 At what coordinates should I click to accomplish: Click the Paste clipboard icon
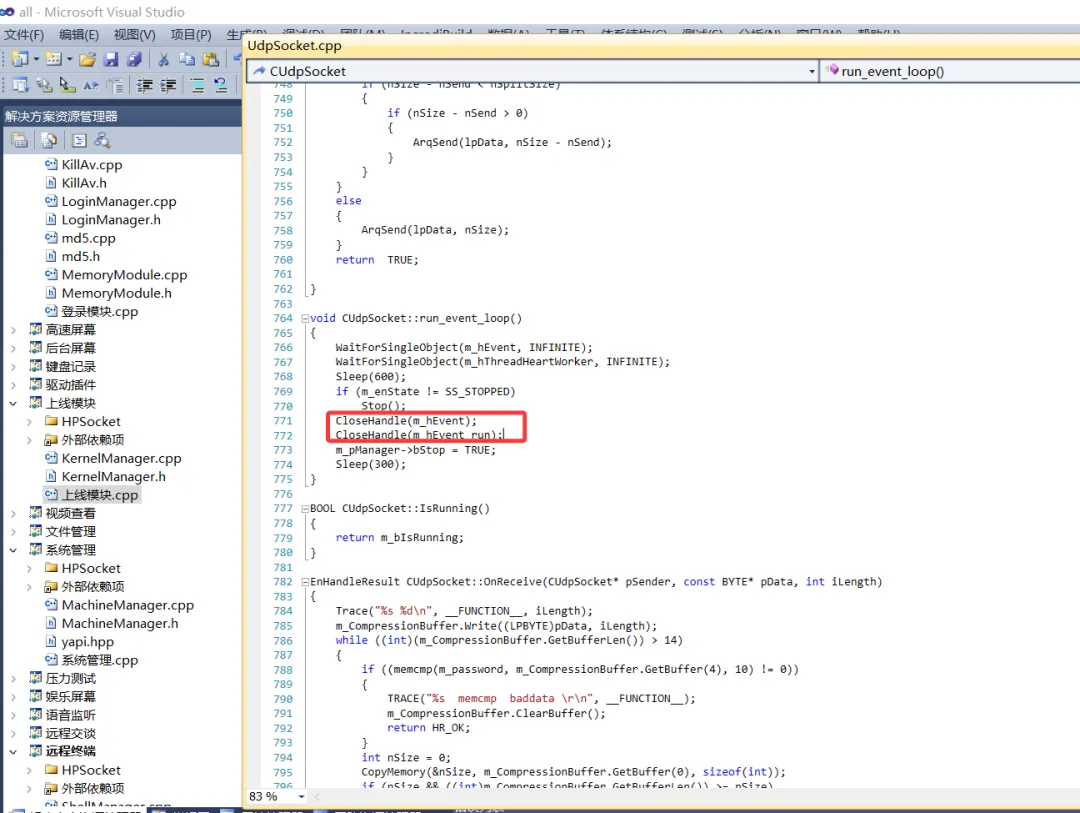[211, 59]
